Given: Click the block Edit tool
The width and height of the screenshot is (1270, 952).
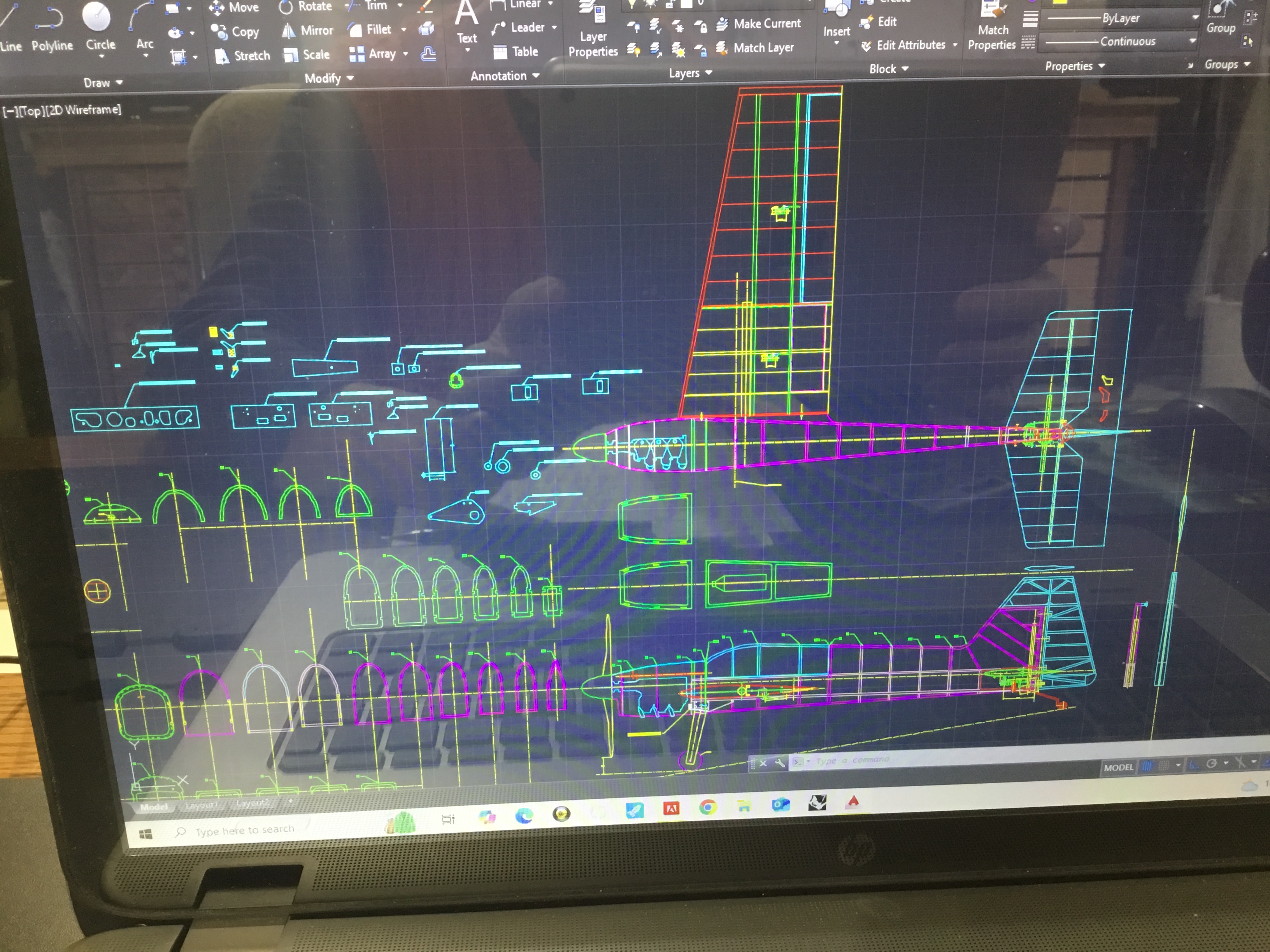Looking at the screenshot, I should pyautogui.click(x=879, y=23).
